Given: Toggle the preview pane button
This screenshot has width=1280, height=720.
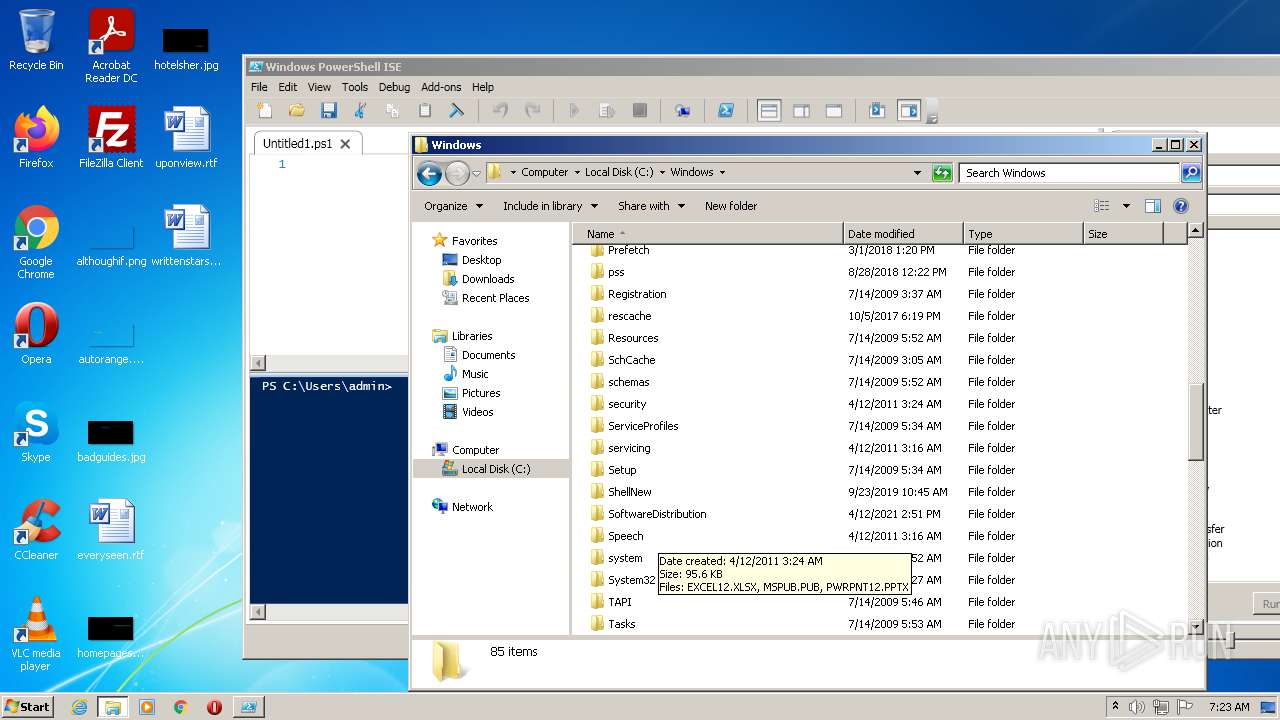Looking at the screenshot, I should [1153, 206].
